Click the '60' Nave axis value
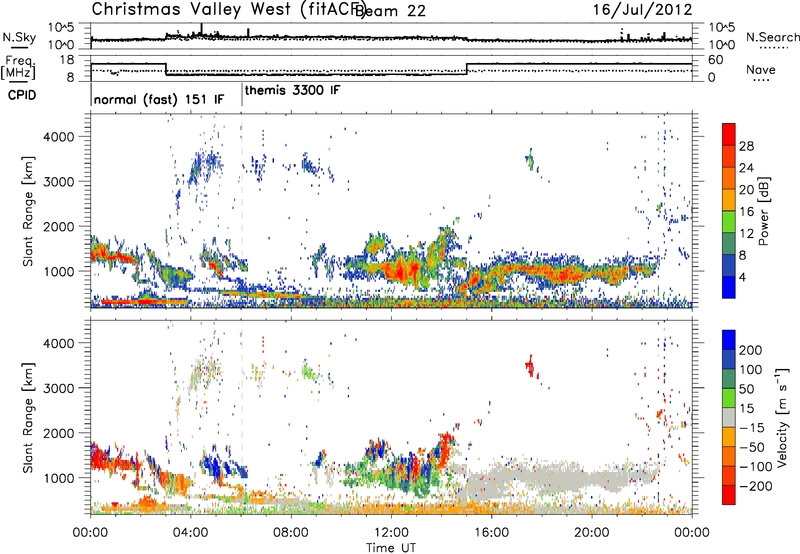The image size is (800, 554). click(716, 60)
